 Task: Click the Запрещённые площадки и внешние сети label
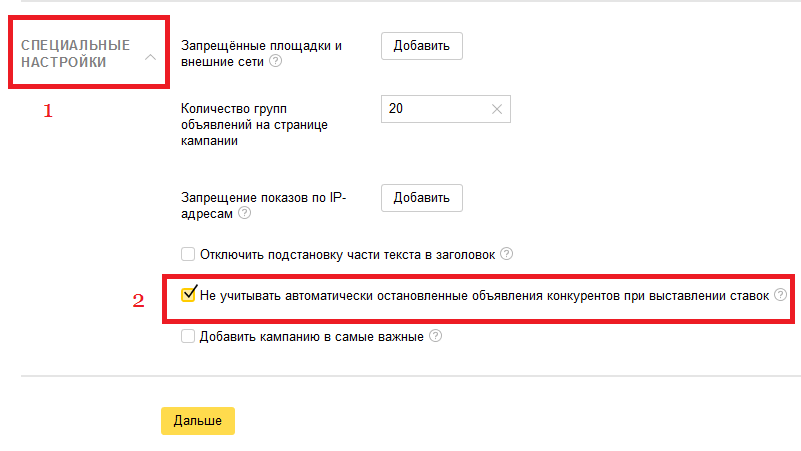[x=261, y=54]
